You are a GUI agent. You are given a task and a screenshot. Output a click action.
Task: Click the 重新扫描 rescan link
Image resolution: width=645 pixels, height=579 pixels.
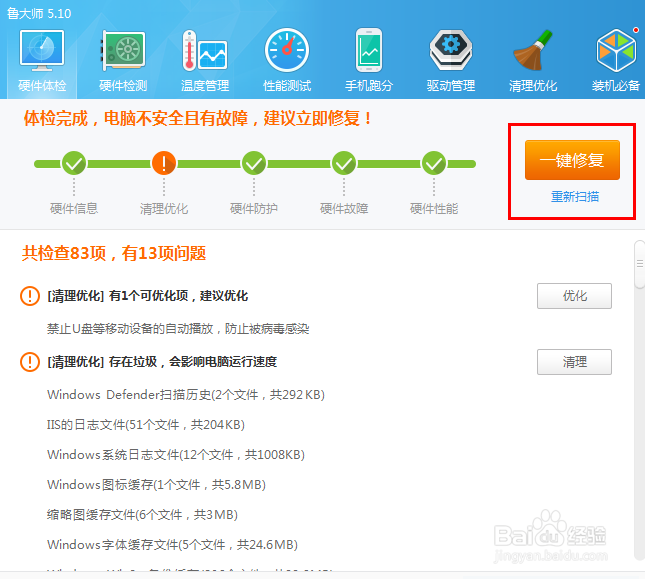pos(575,197)
